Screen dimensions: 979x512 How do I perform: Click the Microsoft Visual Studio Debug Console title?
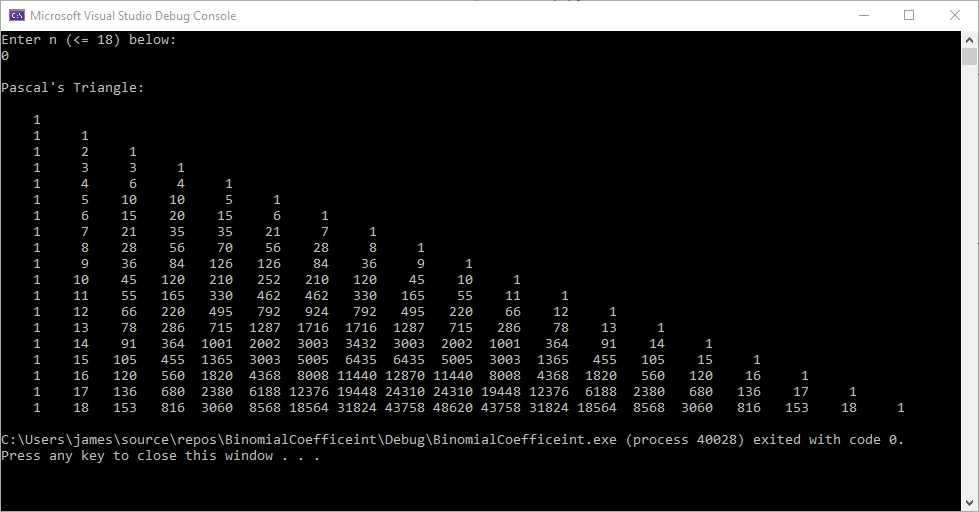(x=133, y=16)
